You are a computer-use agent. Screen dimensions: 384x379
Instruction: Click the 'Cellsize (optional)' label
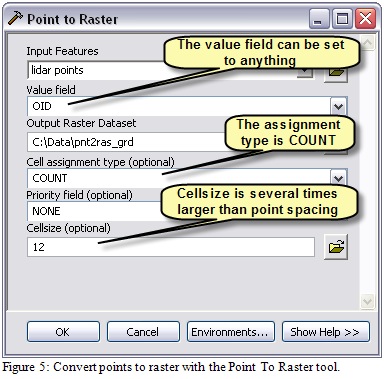(68, 228)
